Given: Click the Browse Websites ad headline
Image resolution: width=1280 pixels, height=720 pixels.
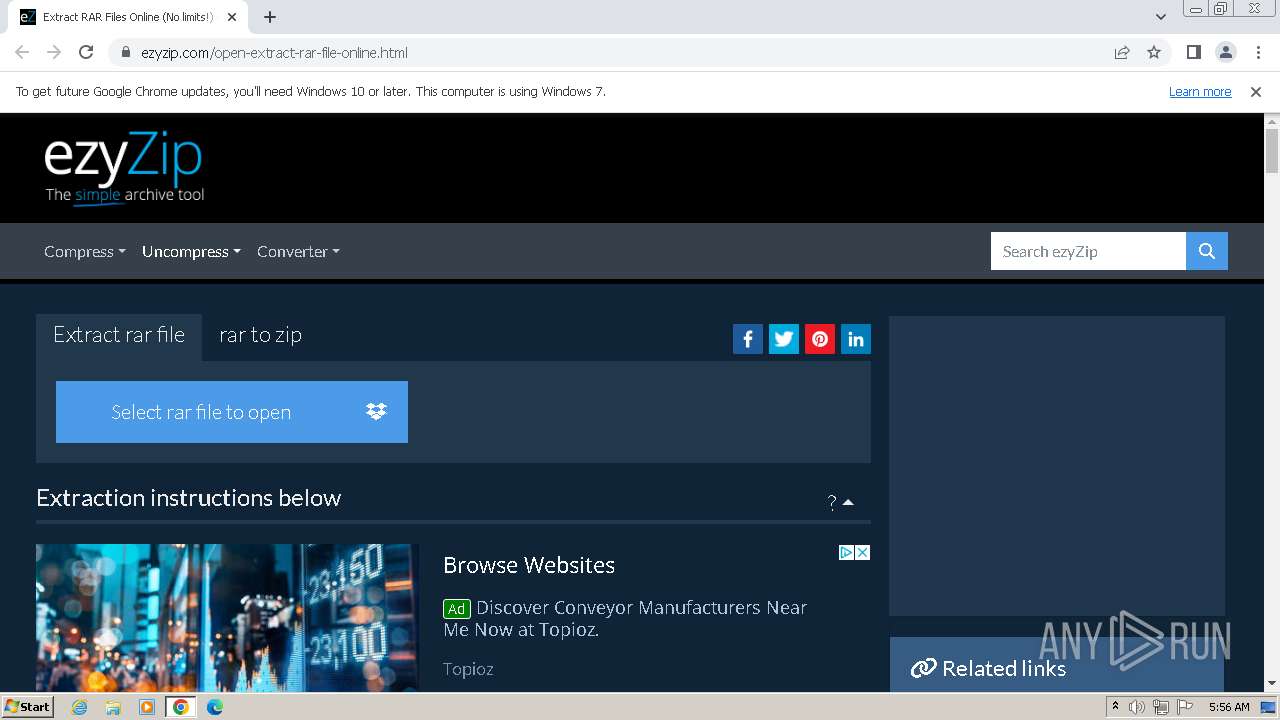Looking at the screenshot, I should point(529,565).
